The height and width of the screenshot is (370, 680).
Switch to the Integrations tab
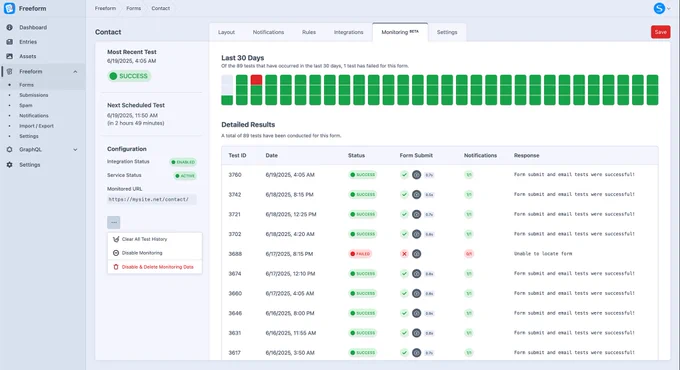[348, 32]
